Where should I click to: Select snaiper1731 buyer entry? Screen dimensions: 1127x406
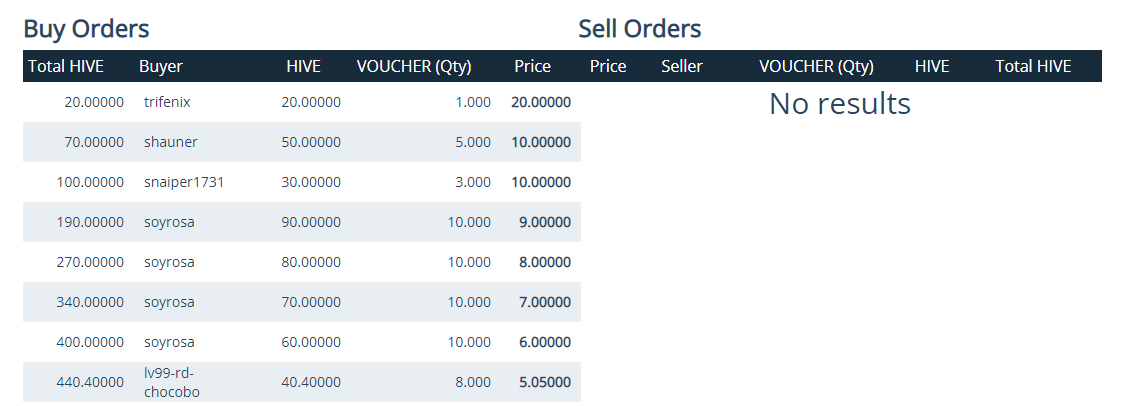pyautogui.click(x=184, y=183)
